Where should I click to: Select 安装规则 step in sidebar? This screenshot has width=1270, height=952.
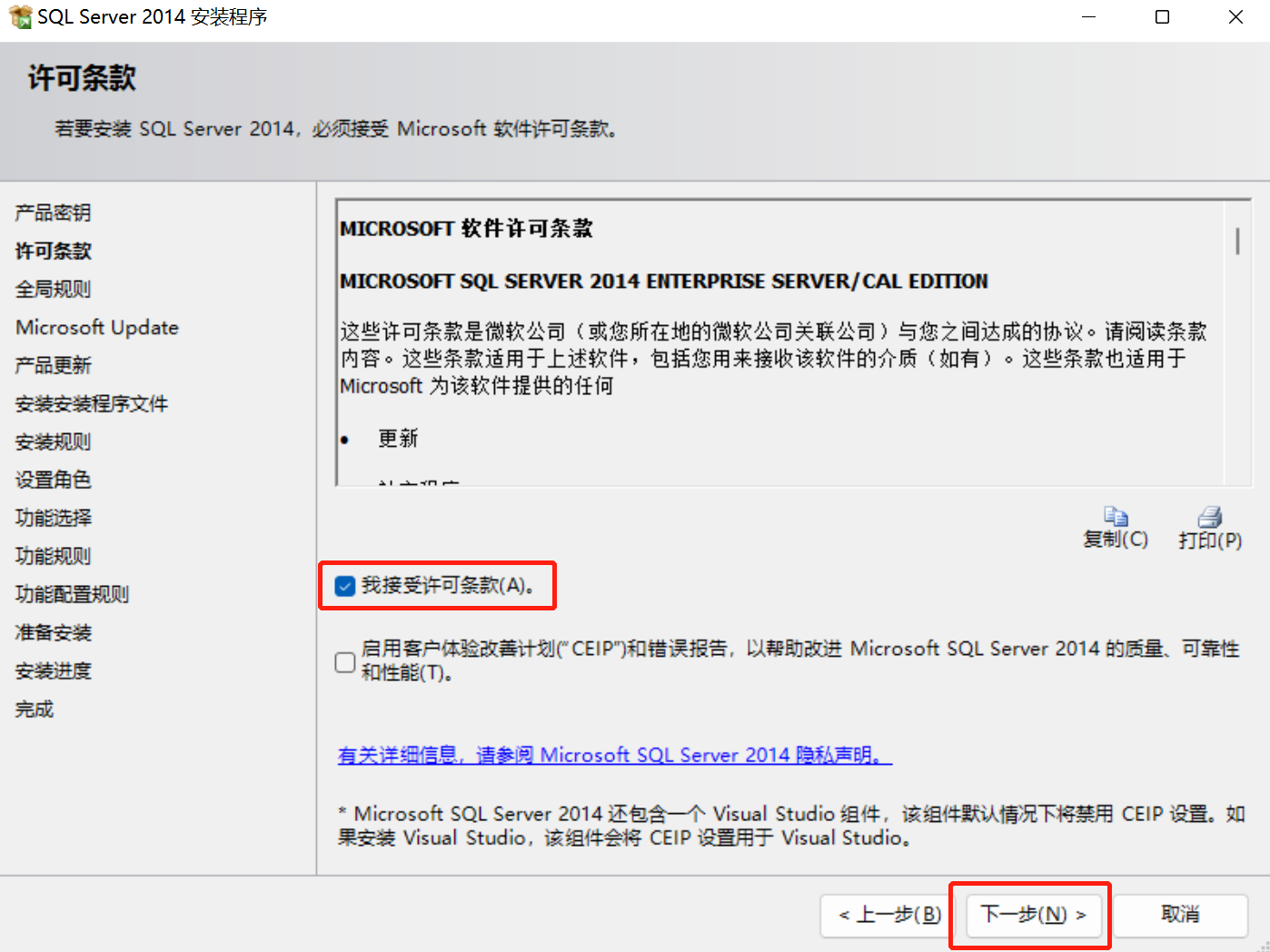pyautogui.click(x=54, y=441)
